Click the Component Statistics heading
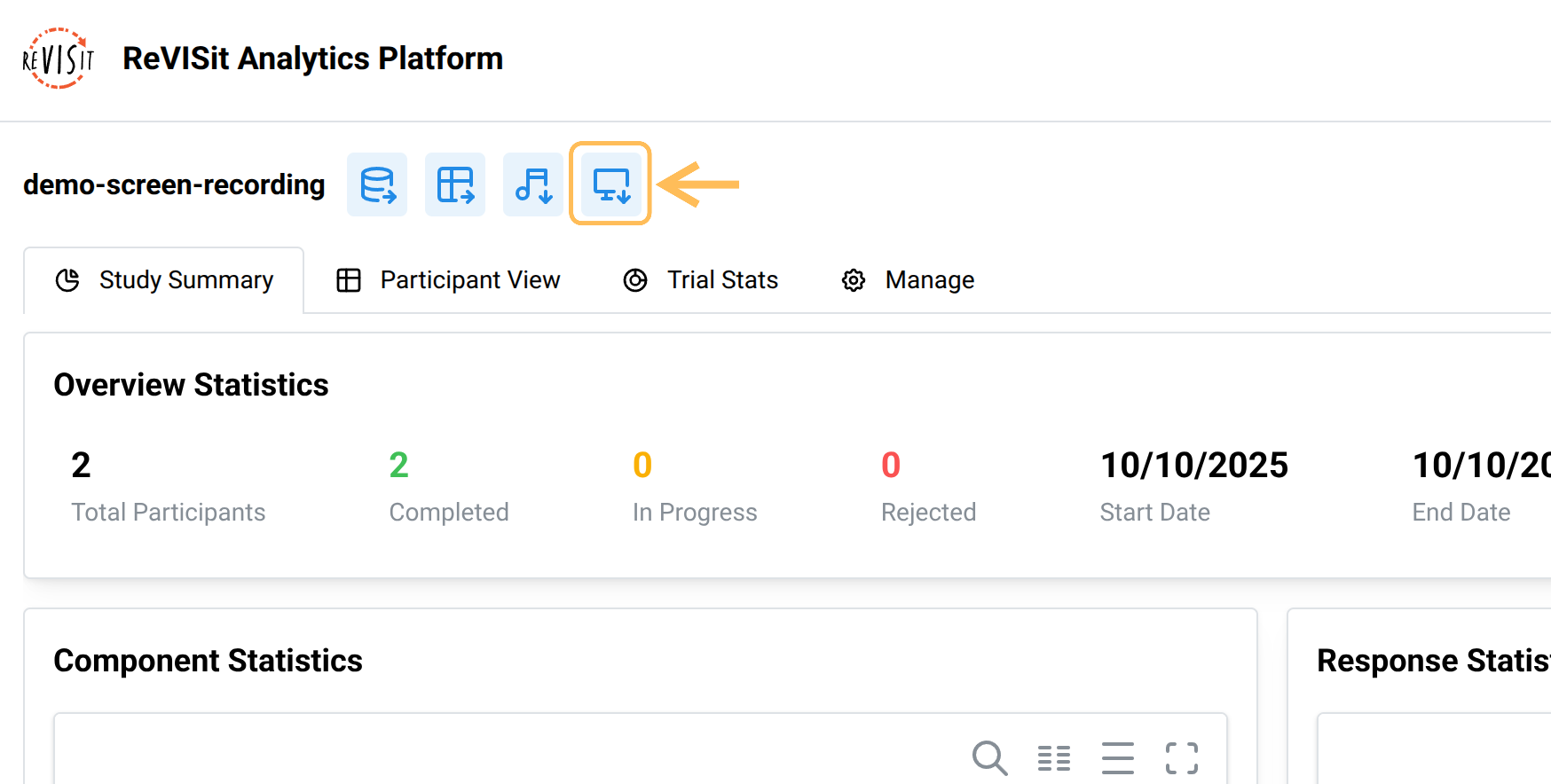The image size is (1551, 784). (208, 661)
